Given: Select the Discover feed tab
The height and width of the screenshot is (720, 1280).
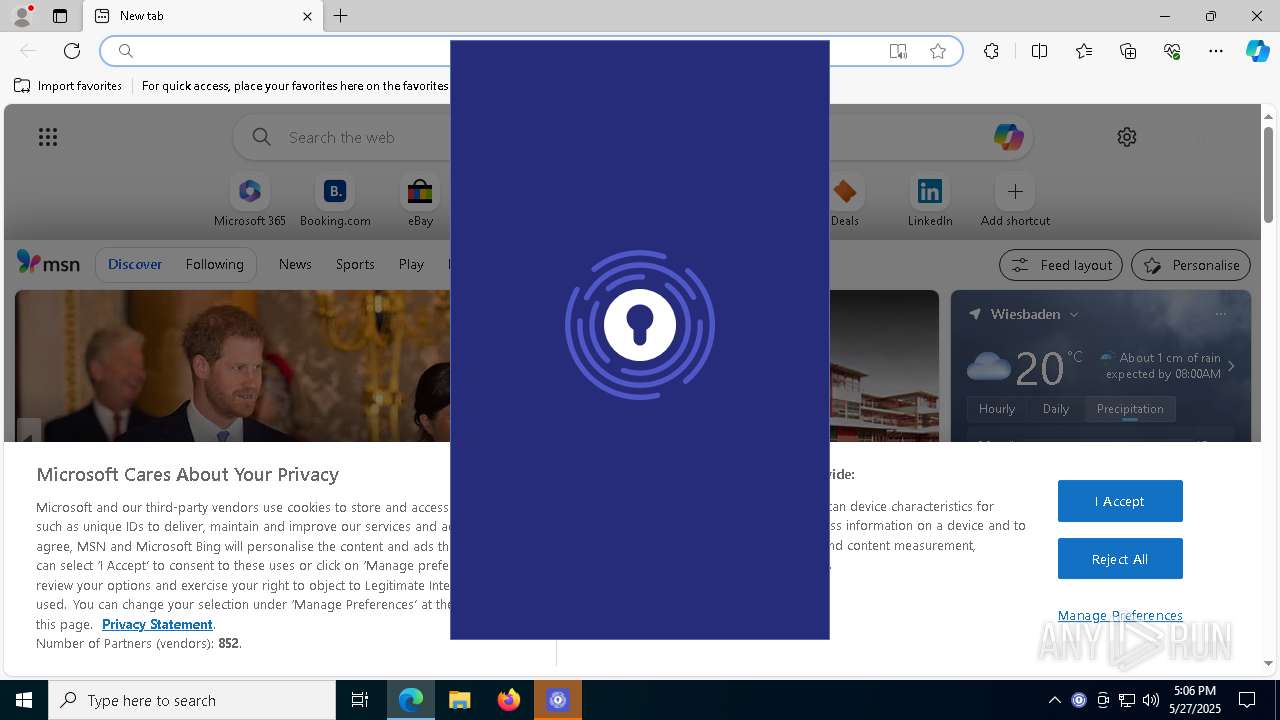Looking at the screenshot, I should pyautogui.click(x=135, y=264).
